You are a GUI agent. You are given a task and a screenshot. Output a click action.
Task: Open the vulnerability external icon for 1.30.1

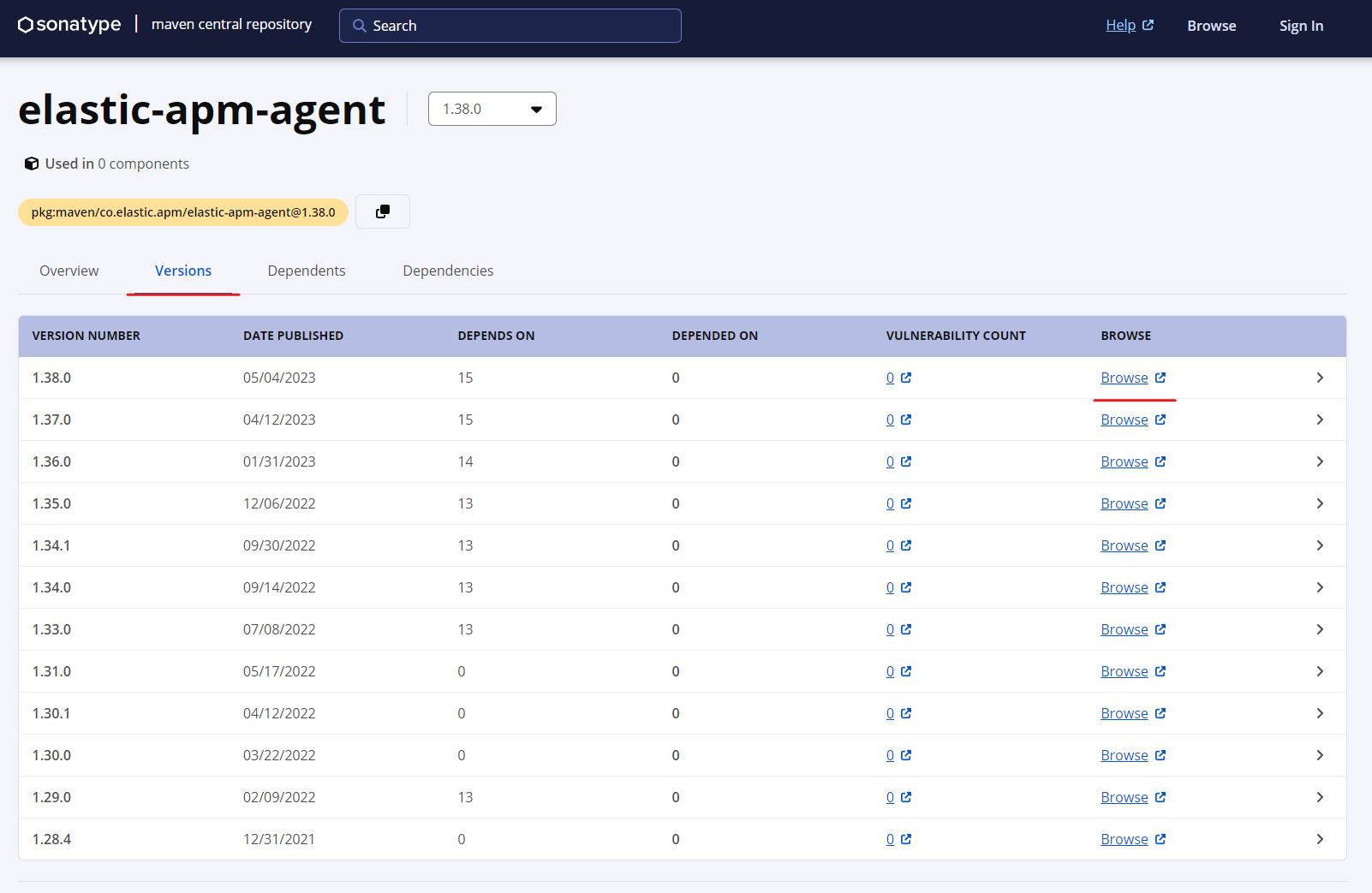906,713
